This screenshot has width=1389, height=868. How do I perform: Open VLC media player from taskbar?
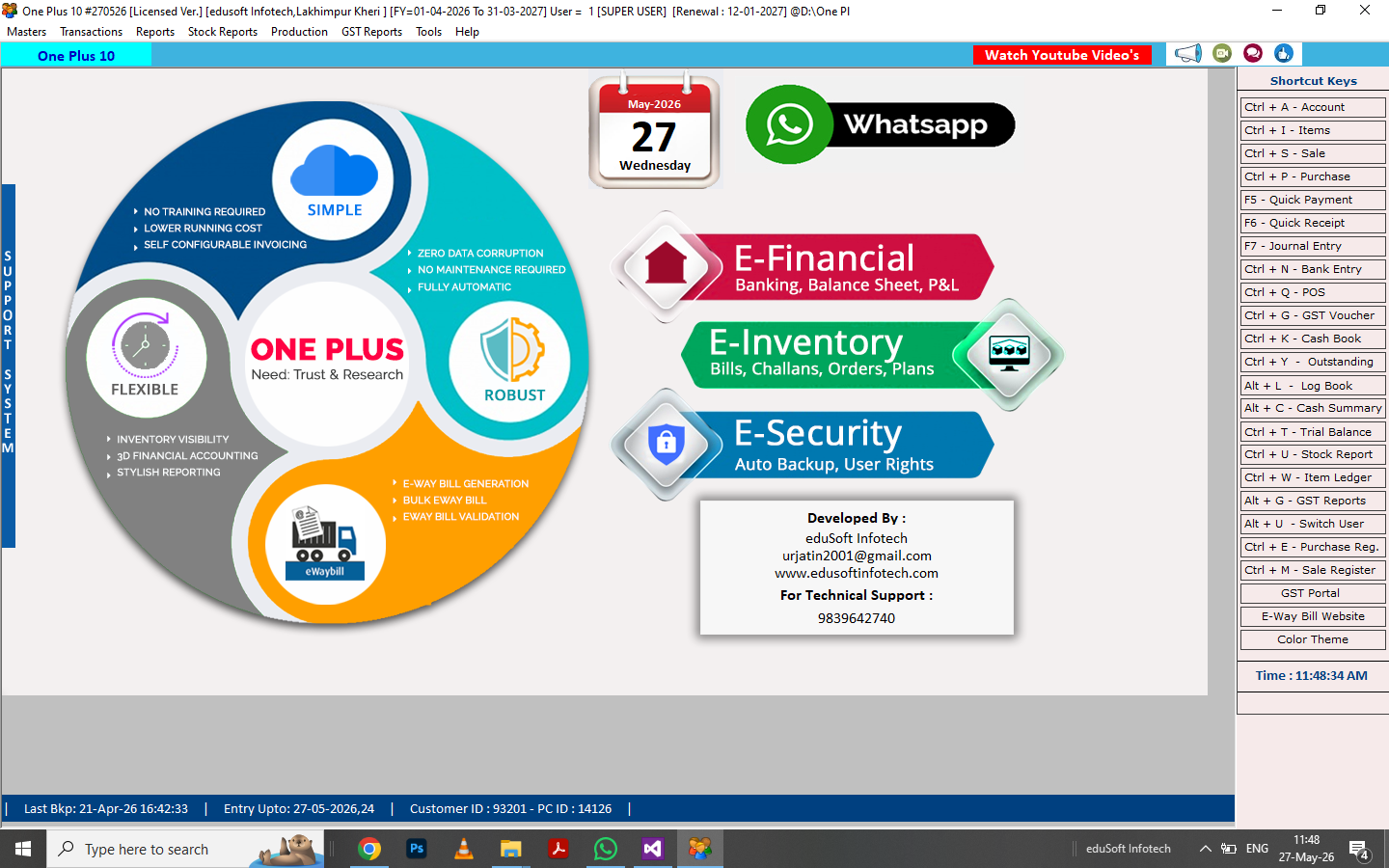[464, 849]
